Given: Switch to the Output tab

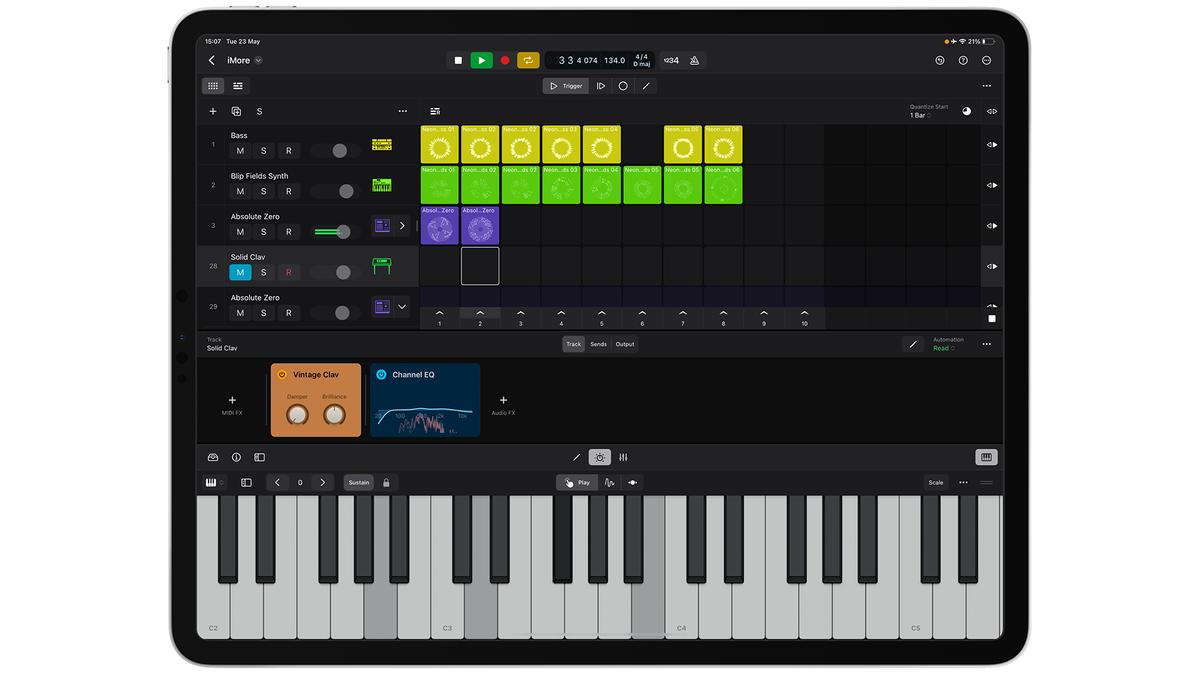Looking at the screenshot, I should coord(625,344).
